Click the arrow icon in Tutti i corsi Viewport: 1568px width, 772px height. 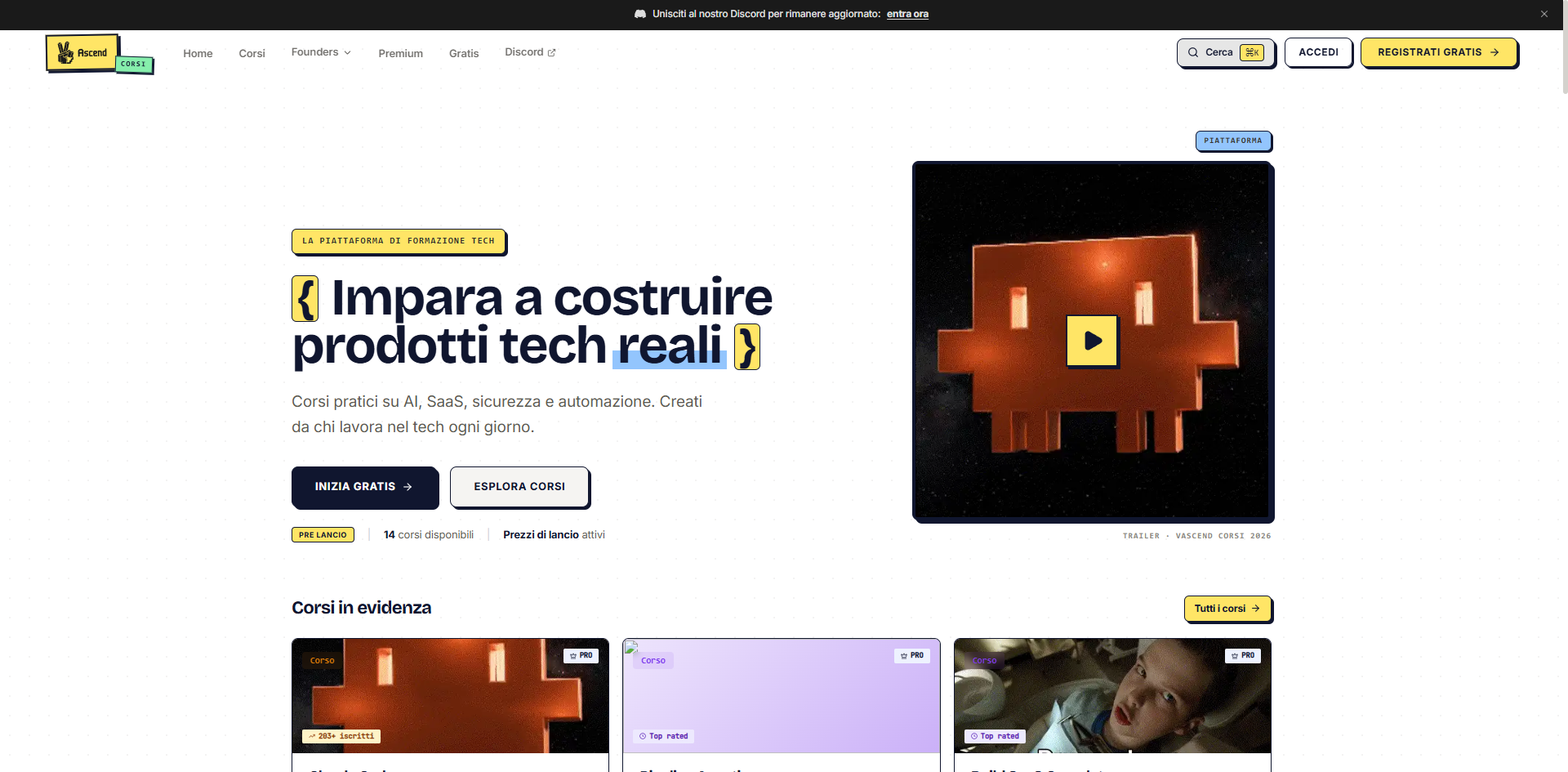1256,609
